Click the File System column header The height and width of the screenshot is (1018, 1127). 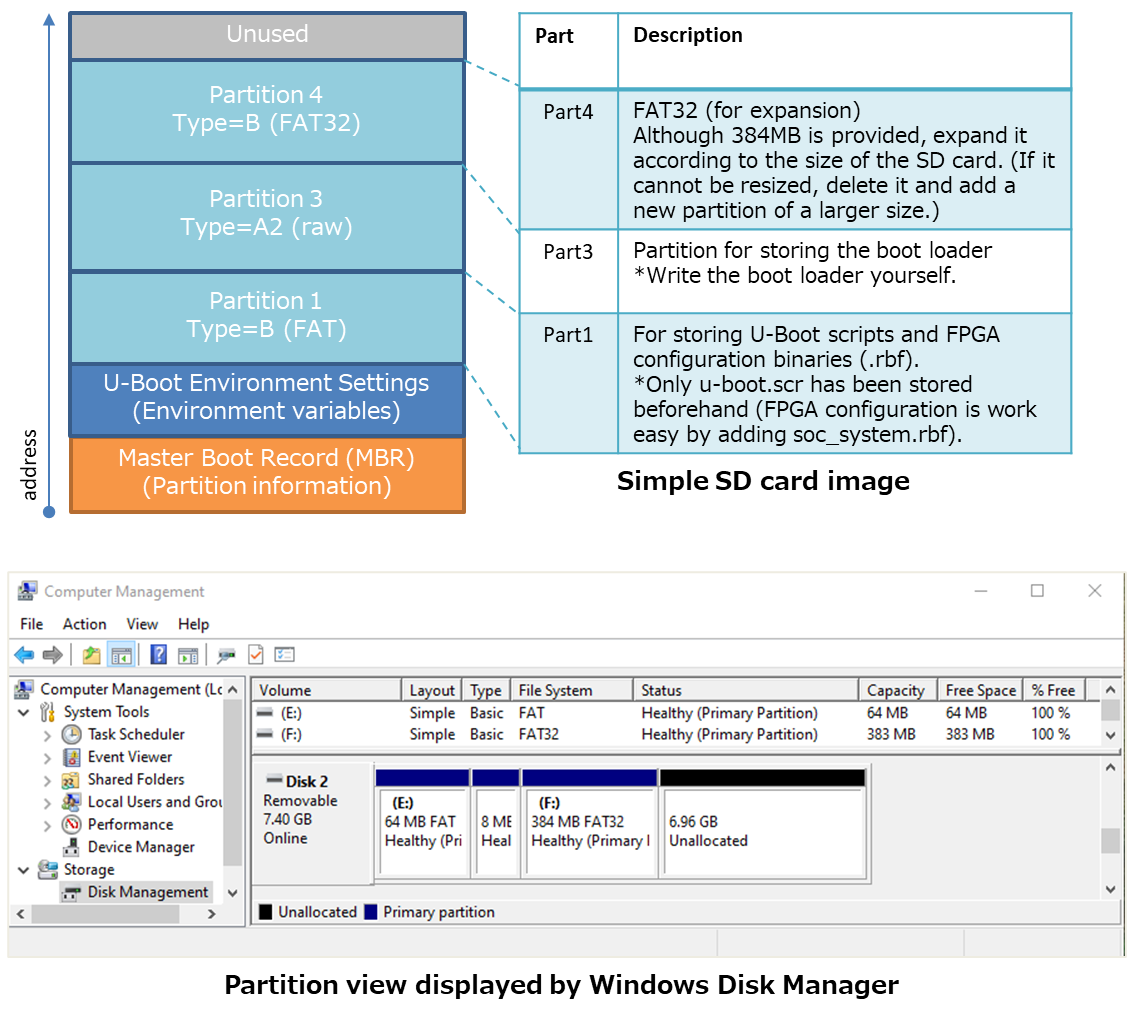coord(555,690)
